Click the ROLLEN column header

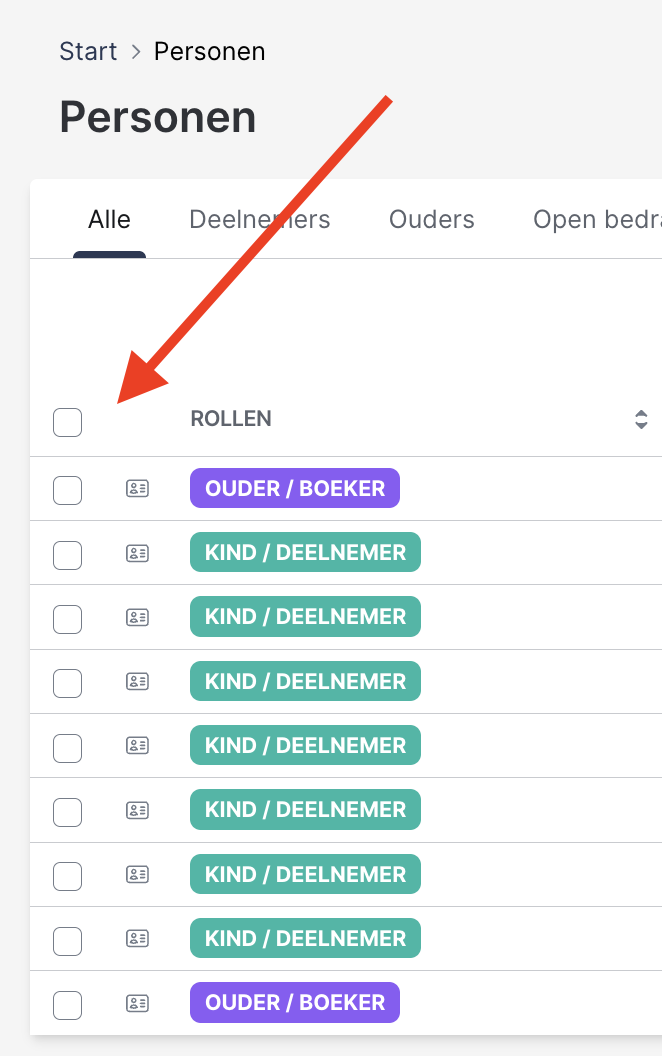pyautogui.click(x=231, y=419)
